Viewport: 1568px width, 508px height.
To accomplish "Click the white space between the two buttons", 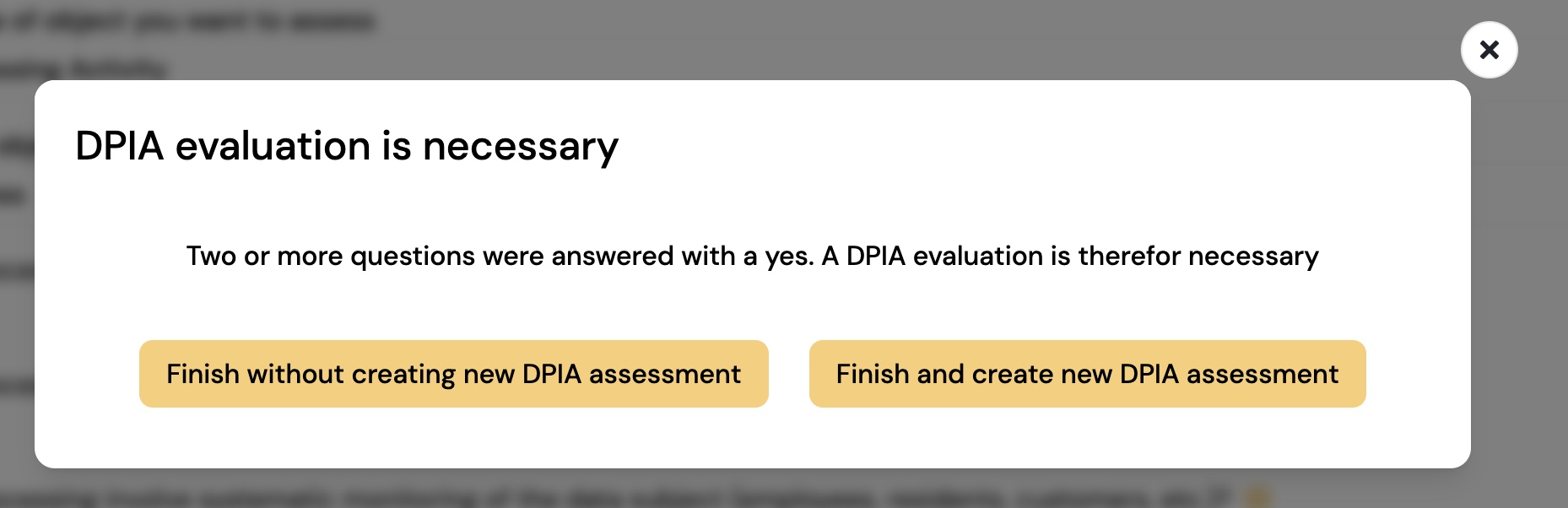I will pos(789,374).
